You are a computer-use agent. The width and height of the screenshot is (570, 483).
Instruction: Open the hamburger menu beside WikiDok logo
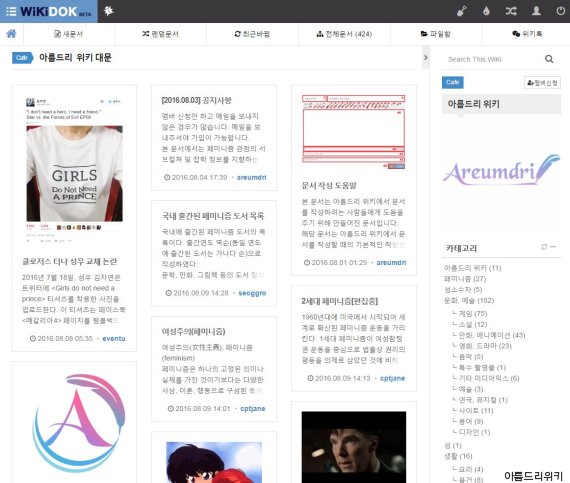click(x=11, y=11)
